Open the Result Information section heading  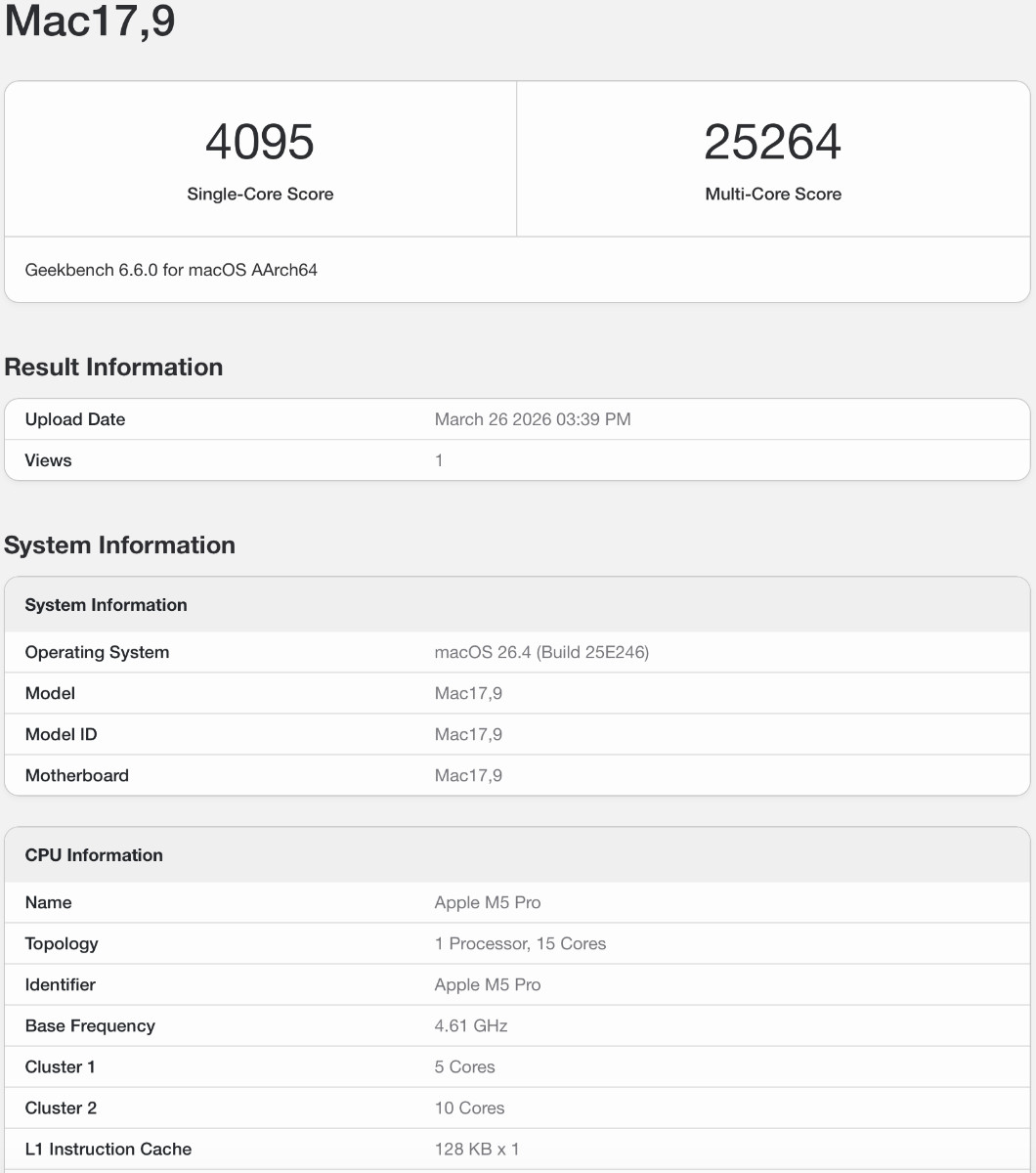[x=113, y=367]
